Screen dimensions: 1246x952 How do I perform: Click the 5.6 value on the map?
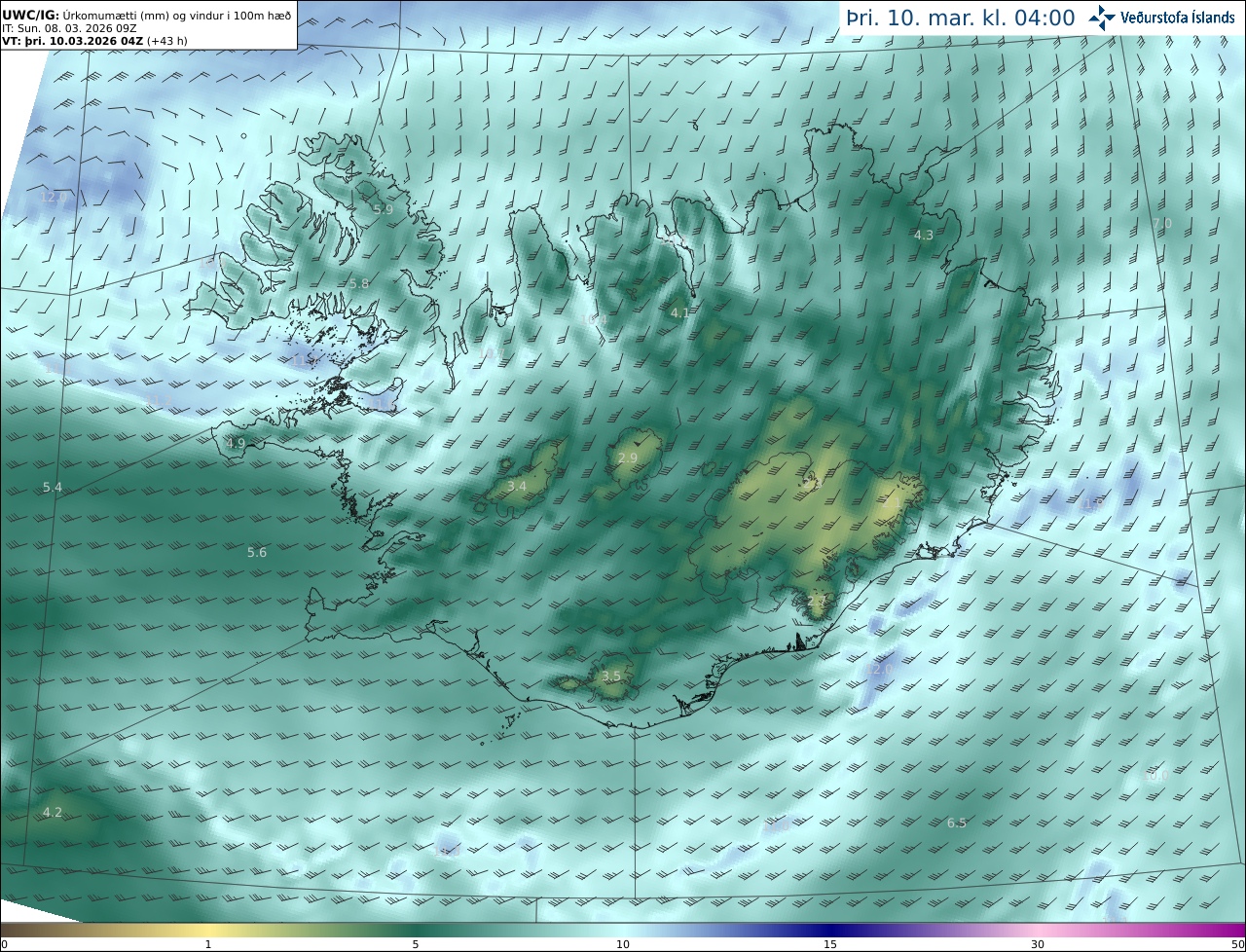pyautogui.click(x=257, y=553)
